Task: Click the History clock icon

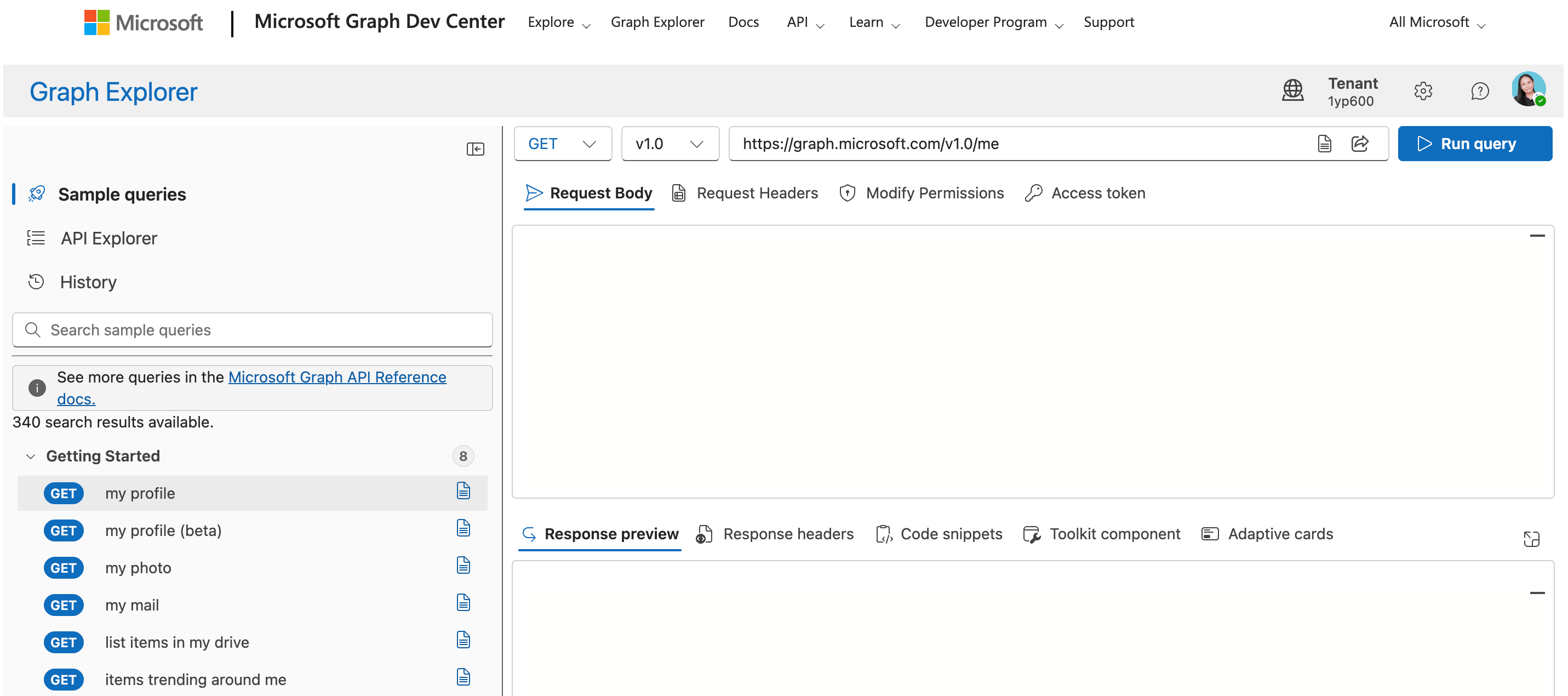Action: 36,281
